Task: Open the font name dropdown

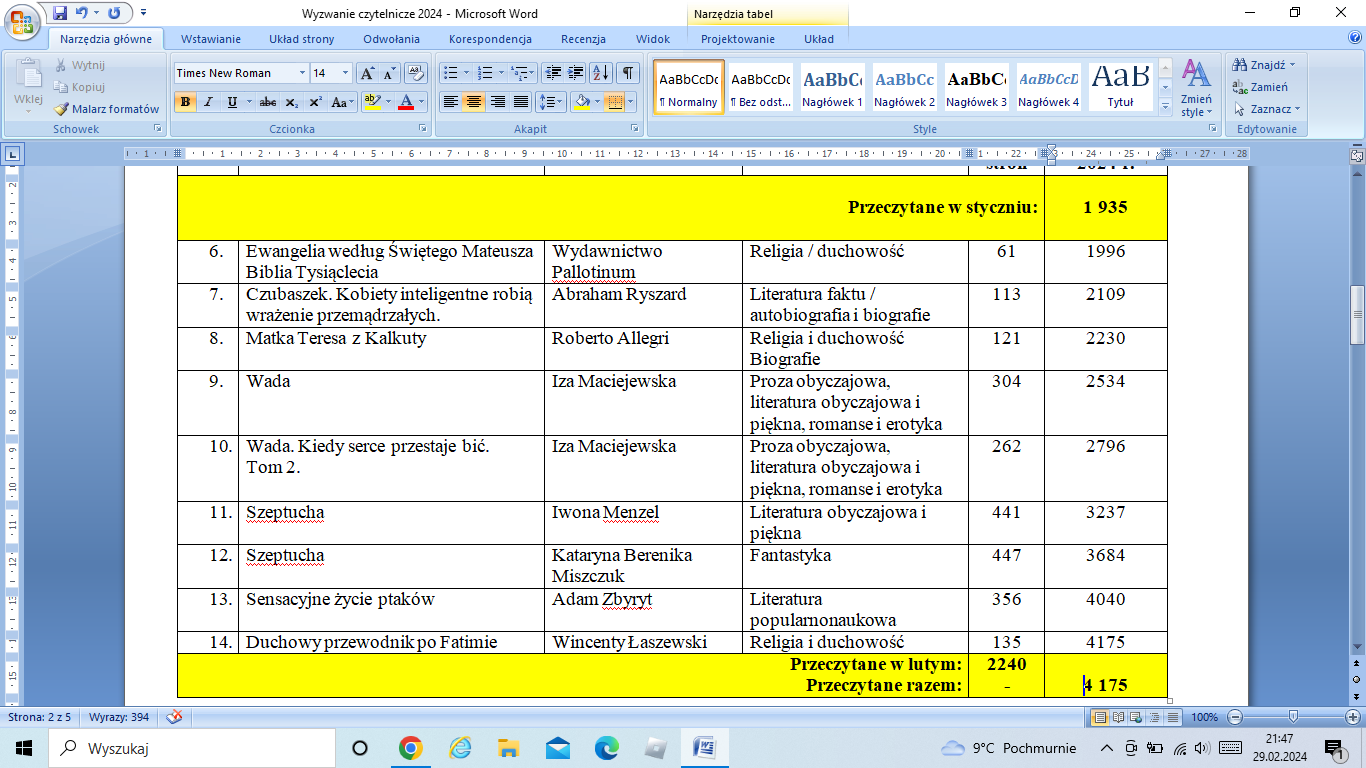Action: [x=302, y=73]
